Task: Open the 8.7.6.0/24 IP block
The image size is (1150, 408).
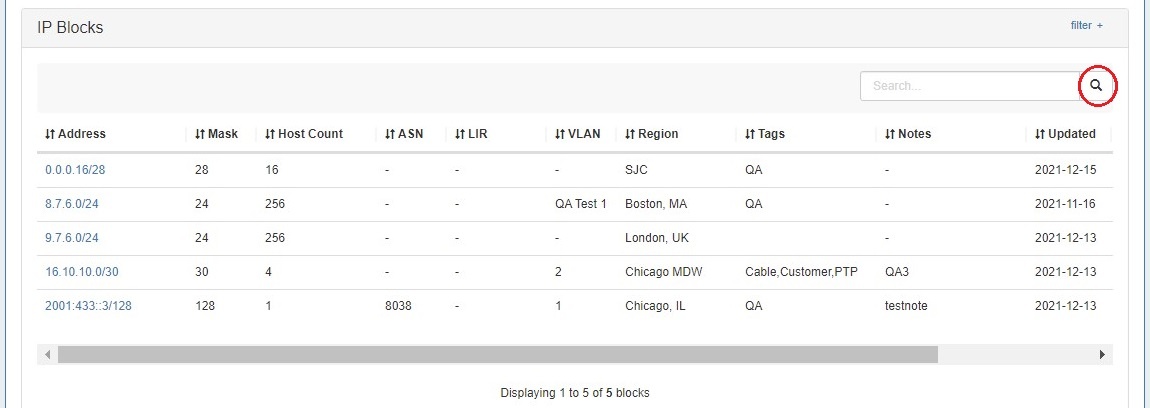Action: 72,204
